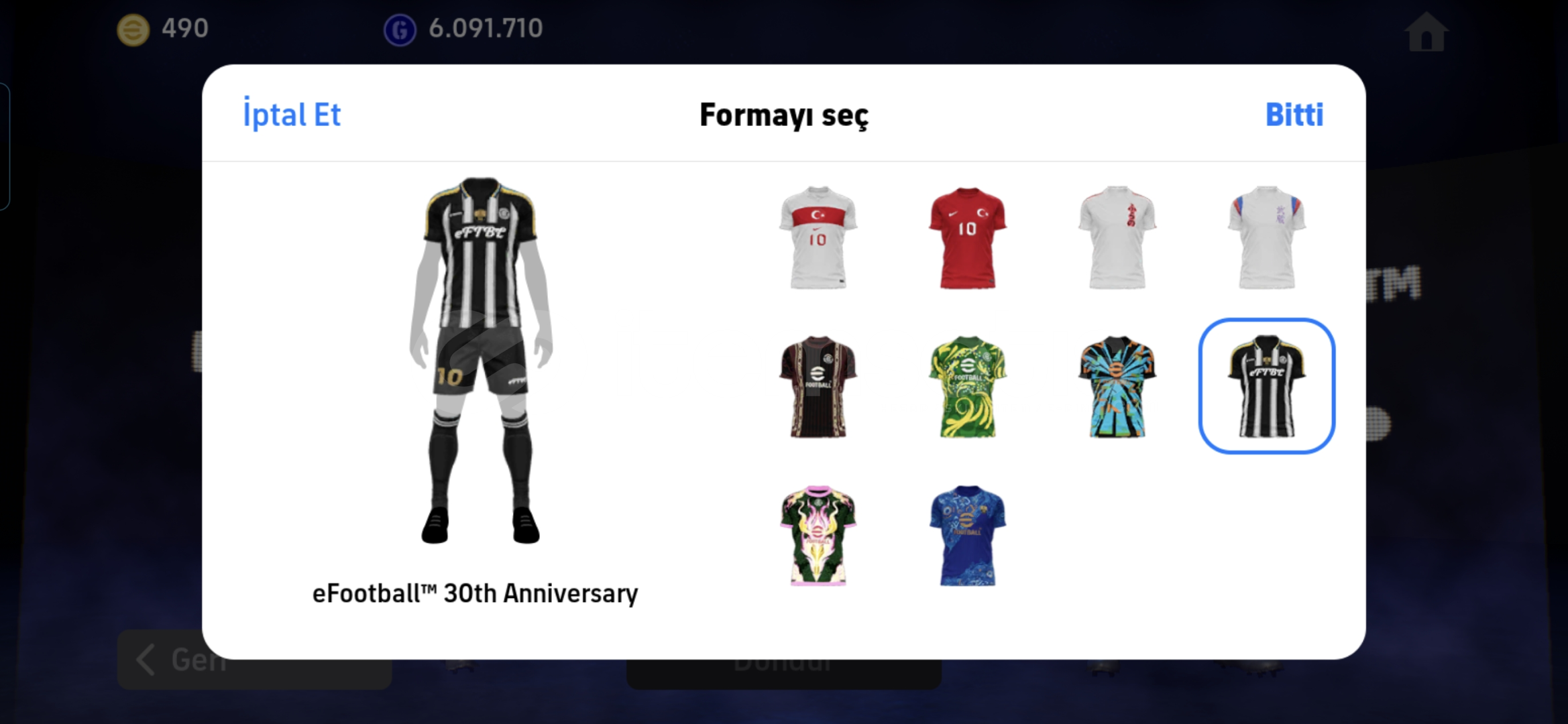Viewport: 1568px width, 724px height.
Task: Choose the dark maroon striped eFootball jersey
Action: (818, 387)
